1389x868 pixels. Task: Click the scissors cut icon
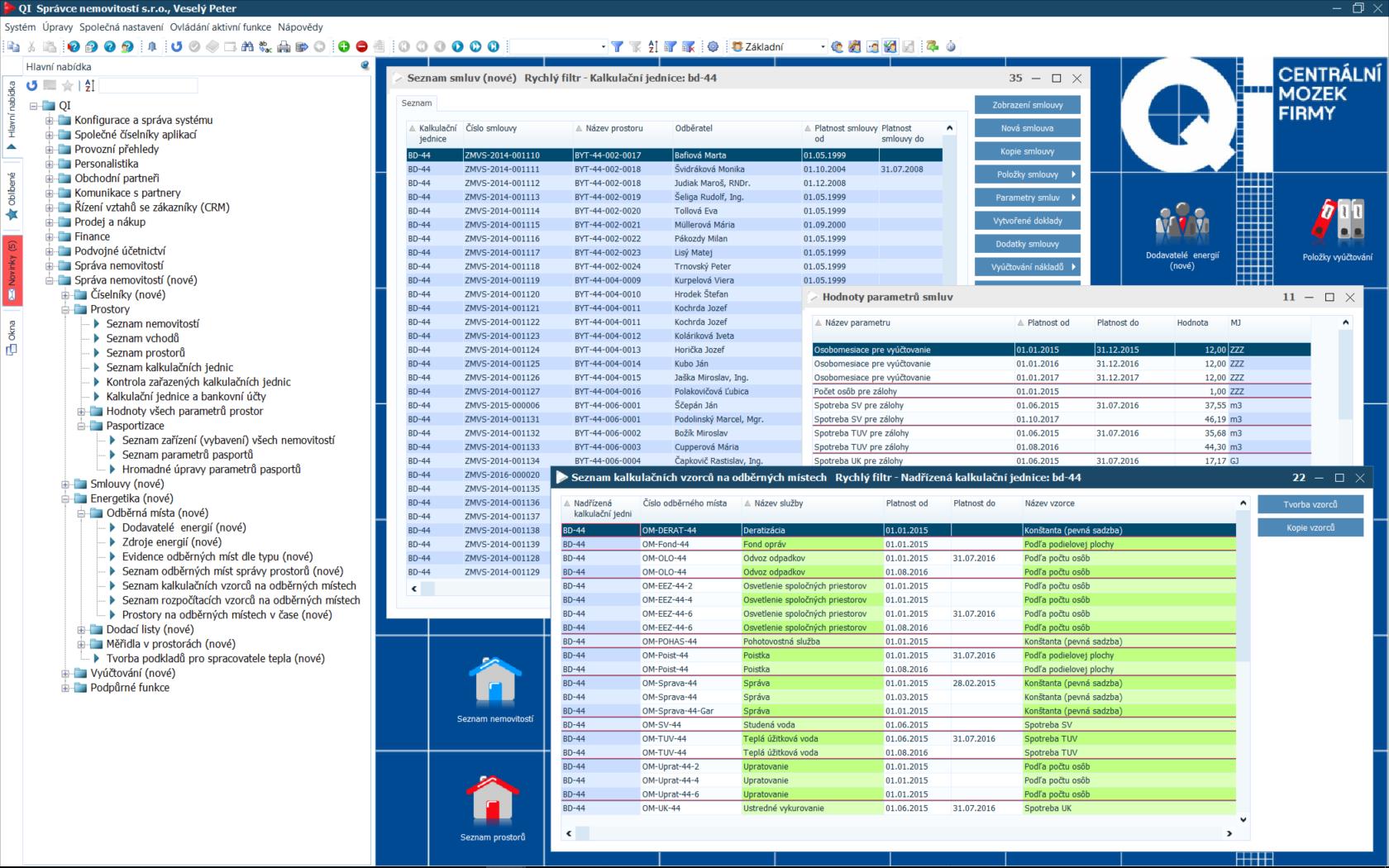point(31,46)
